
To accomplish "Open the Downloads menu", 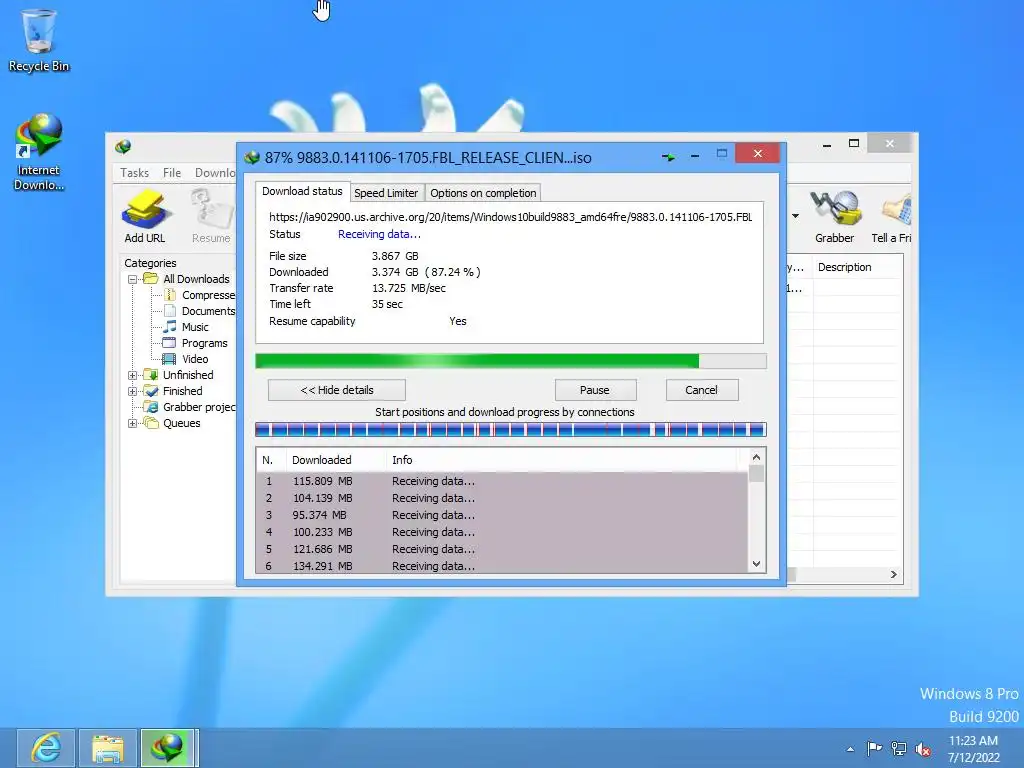I will [x=215, y=172].
